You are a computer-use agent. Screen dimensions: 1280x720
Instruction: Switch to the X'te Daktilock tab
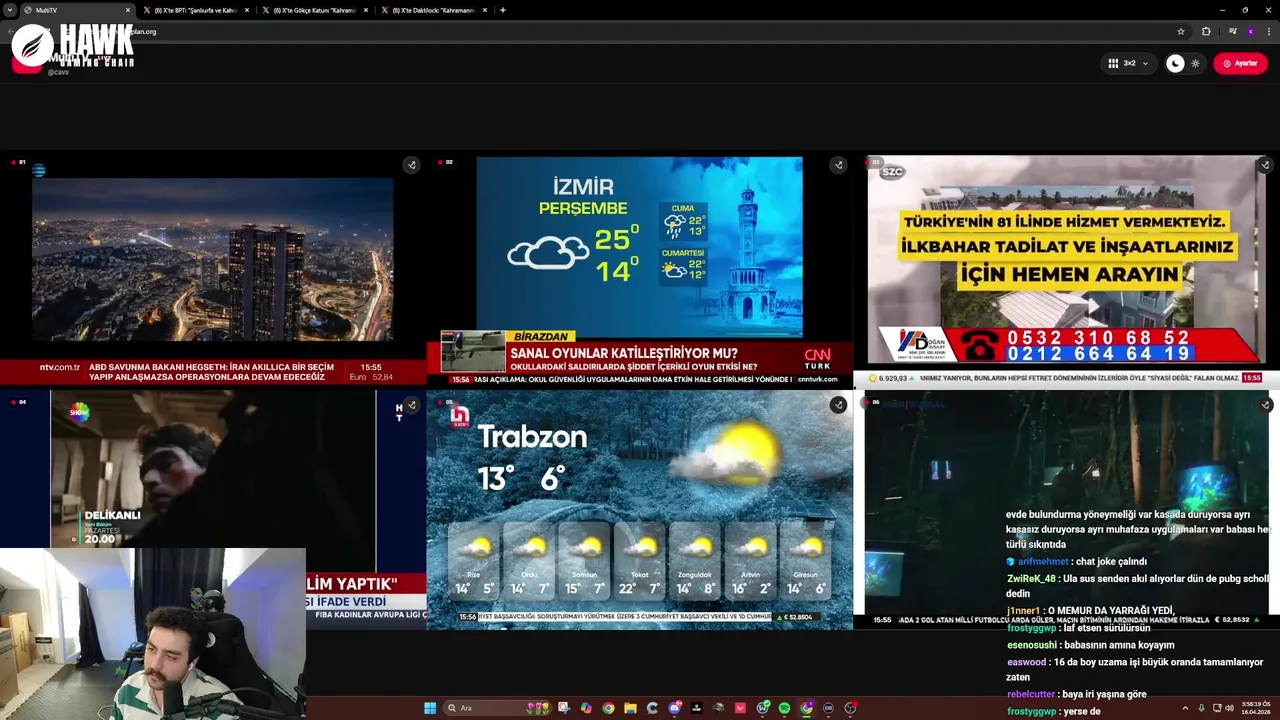(434, 10)
